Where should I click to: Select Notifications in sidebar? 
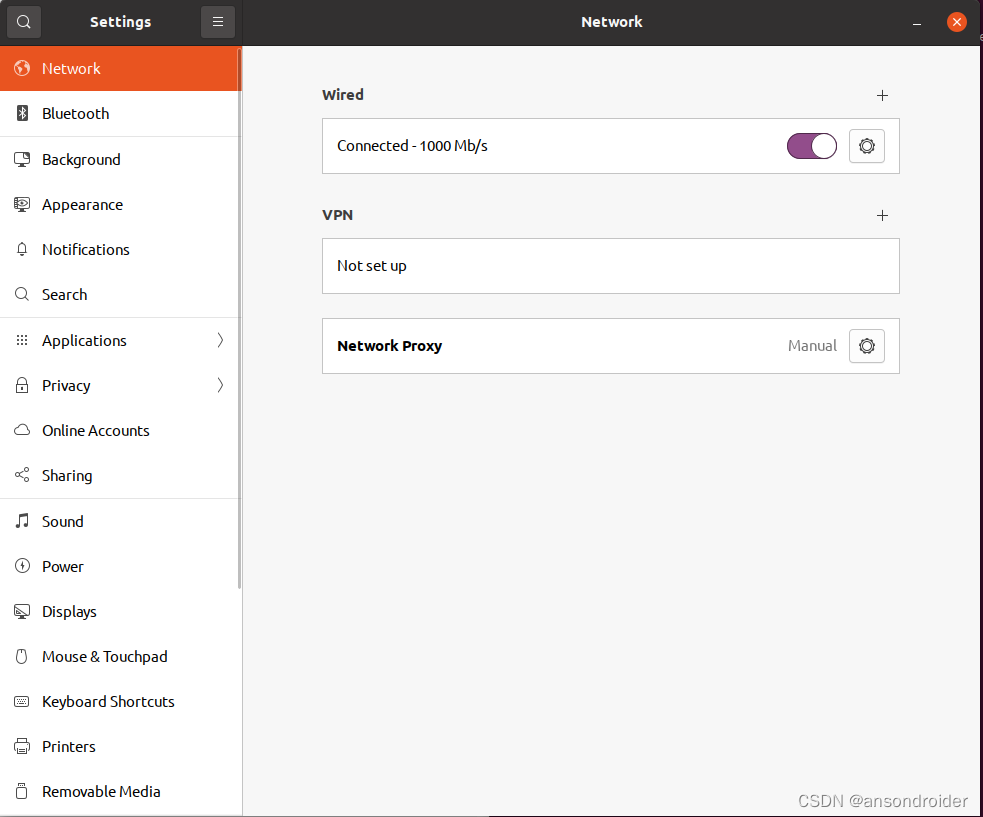pyautogui.click(x=119, y=250)
